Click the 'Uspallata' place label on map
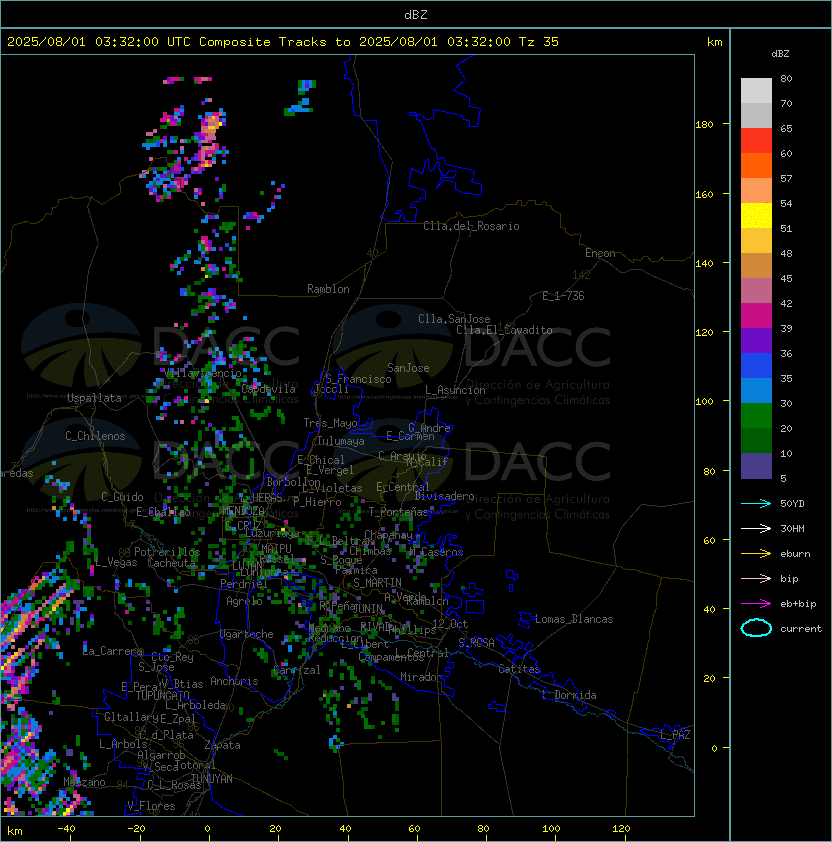This screenshot has width=832, height=842. [94, 398]
